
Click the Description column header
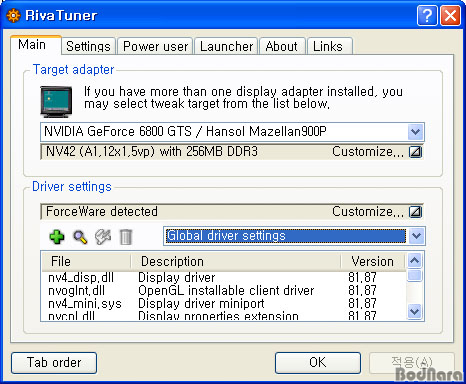(236, 261)
